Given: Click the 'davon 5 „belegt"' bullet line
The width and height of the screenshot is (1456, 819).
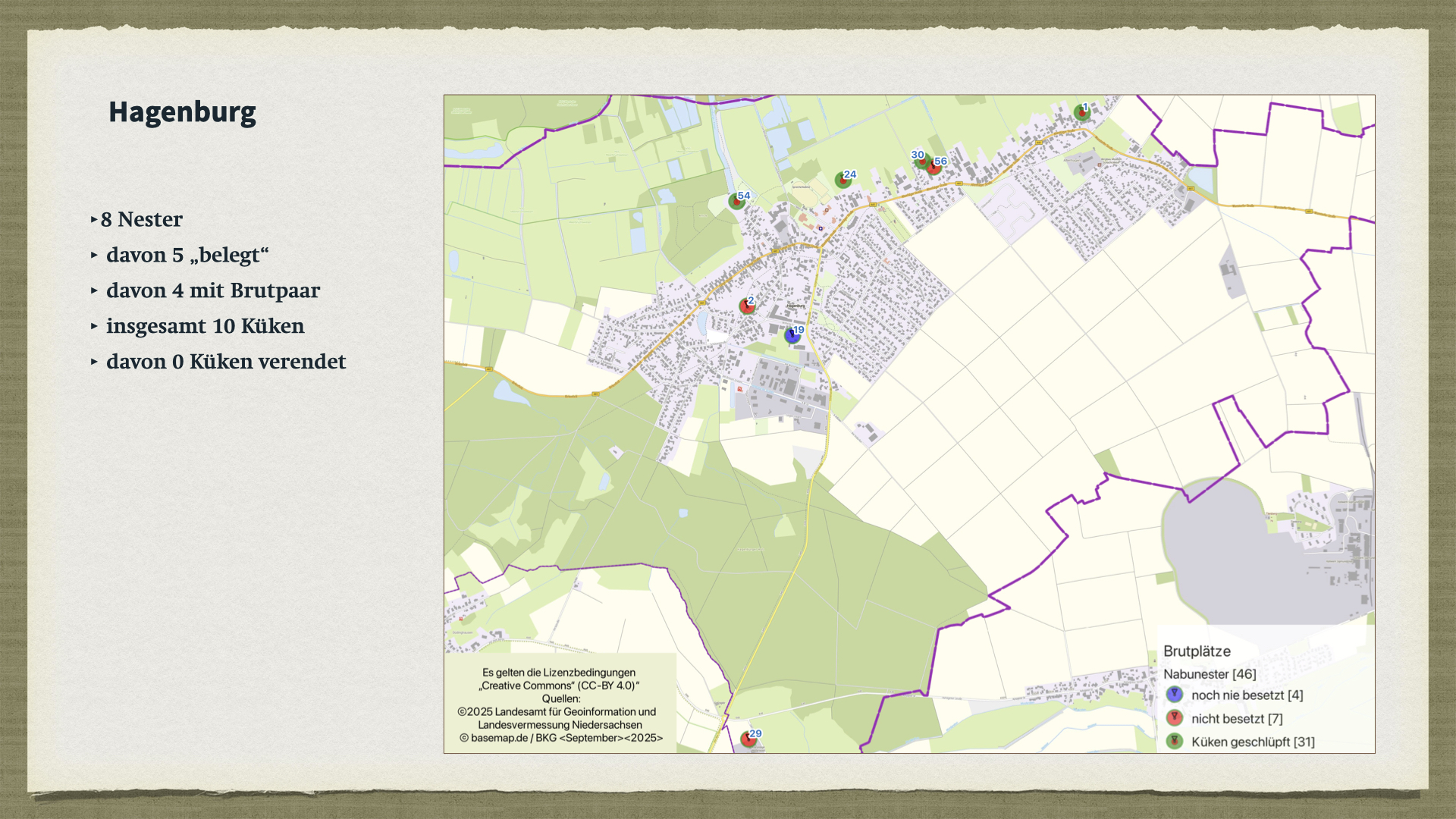Looking at the screenshot, I should pos(187,255).
